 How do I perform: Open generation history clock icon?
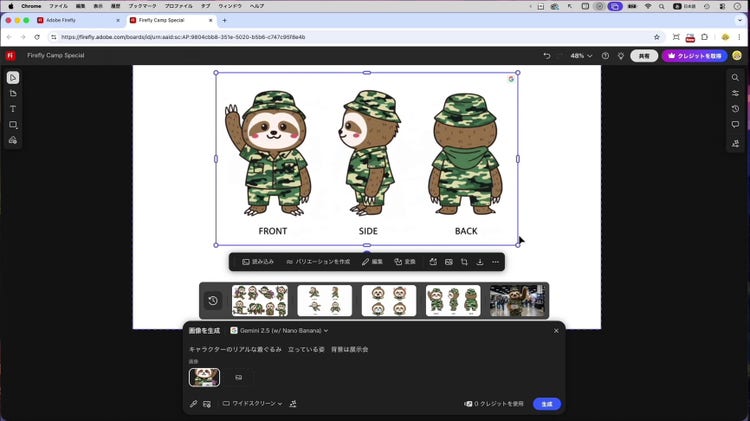[x=213, y=300]
